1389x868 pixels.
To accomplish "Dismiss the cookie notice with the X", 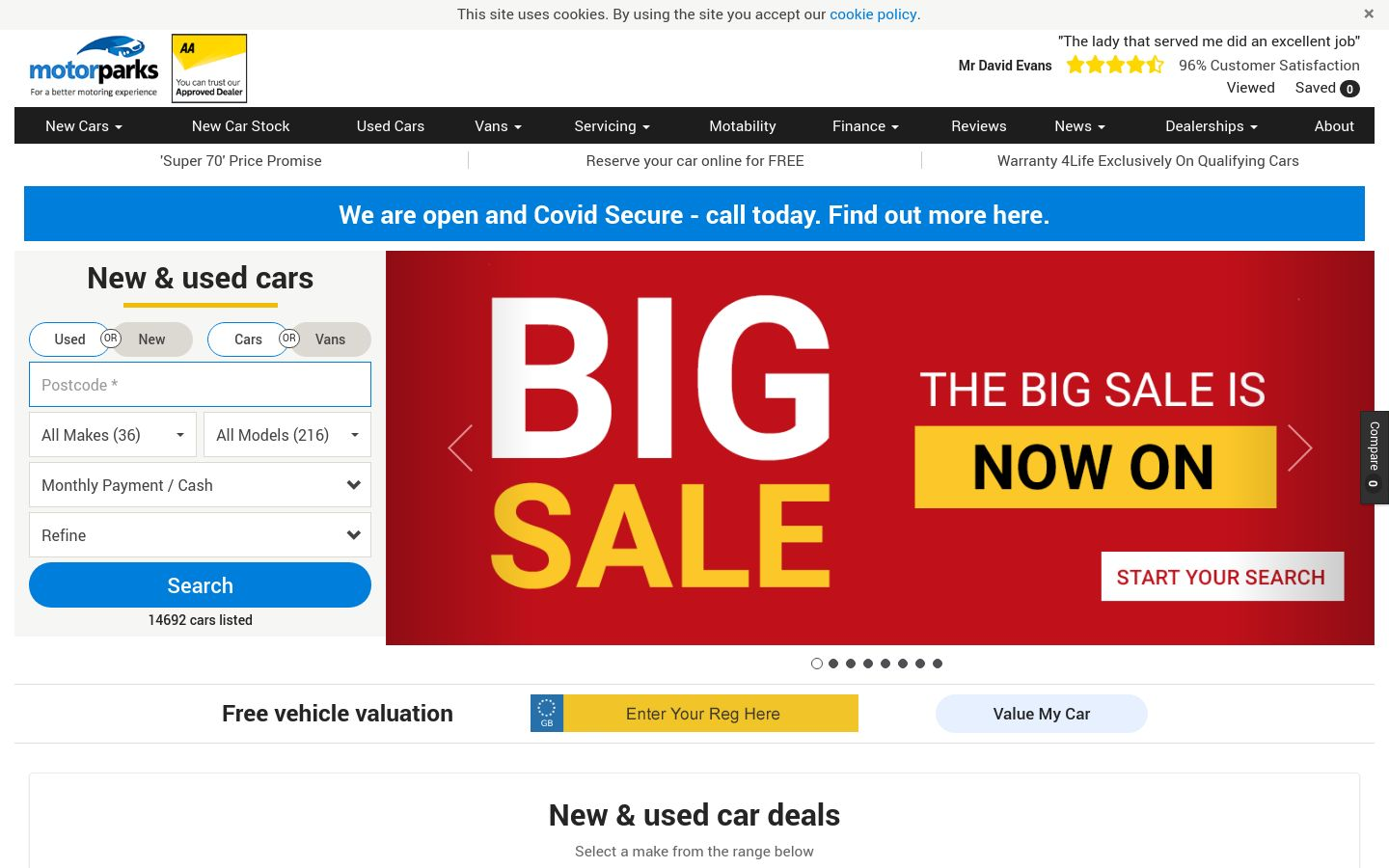I will 1368,14.
